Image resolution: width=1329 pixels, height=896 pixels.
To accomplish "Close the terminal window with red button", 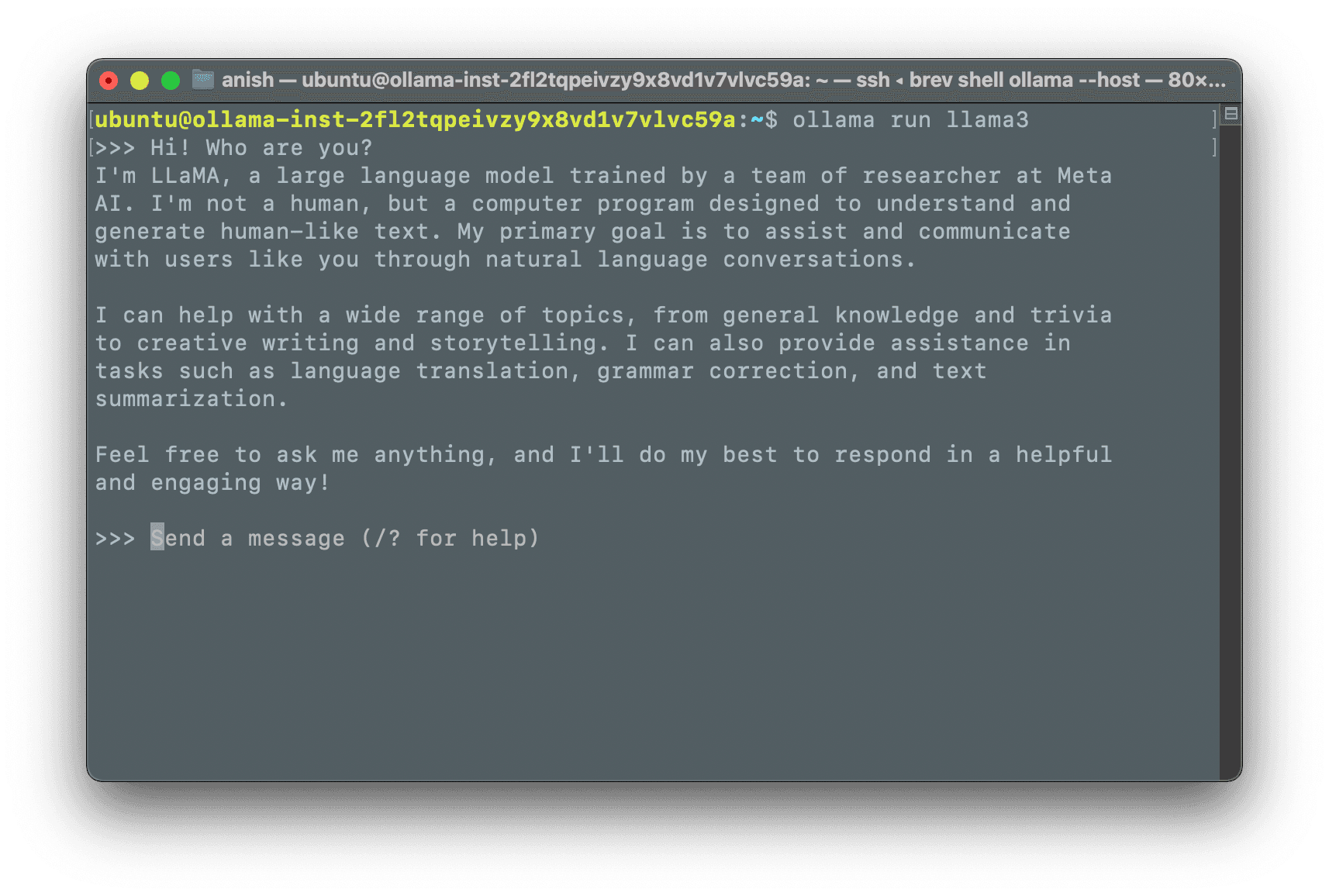I will pyautogui.click(x=109, y=81).
